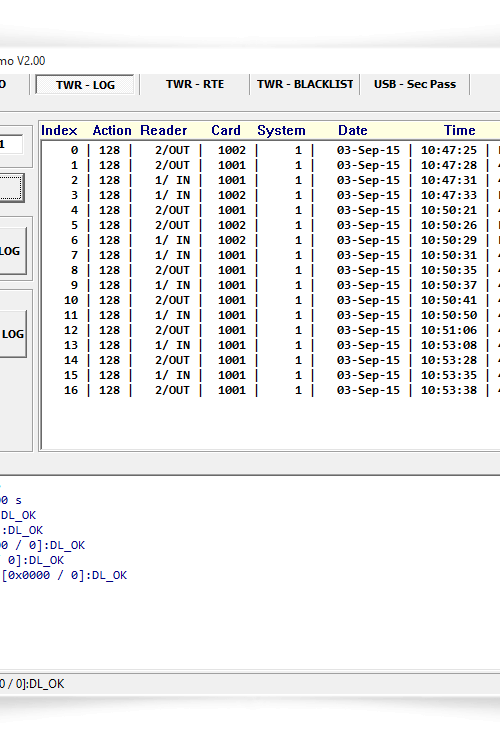Click the status bar DL_OK message

[x=32, y=684]
